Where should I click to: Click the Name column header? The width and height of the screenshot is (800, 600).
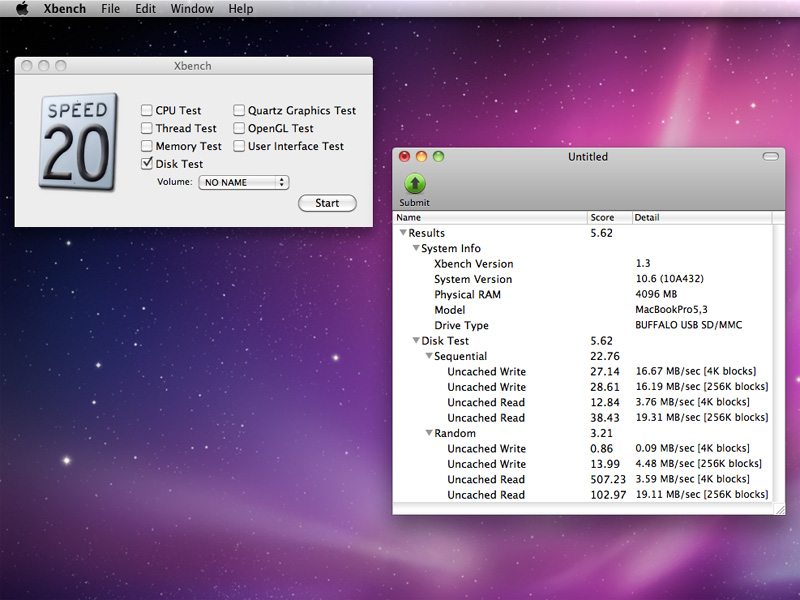(490, 217)
